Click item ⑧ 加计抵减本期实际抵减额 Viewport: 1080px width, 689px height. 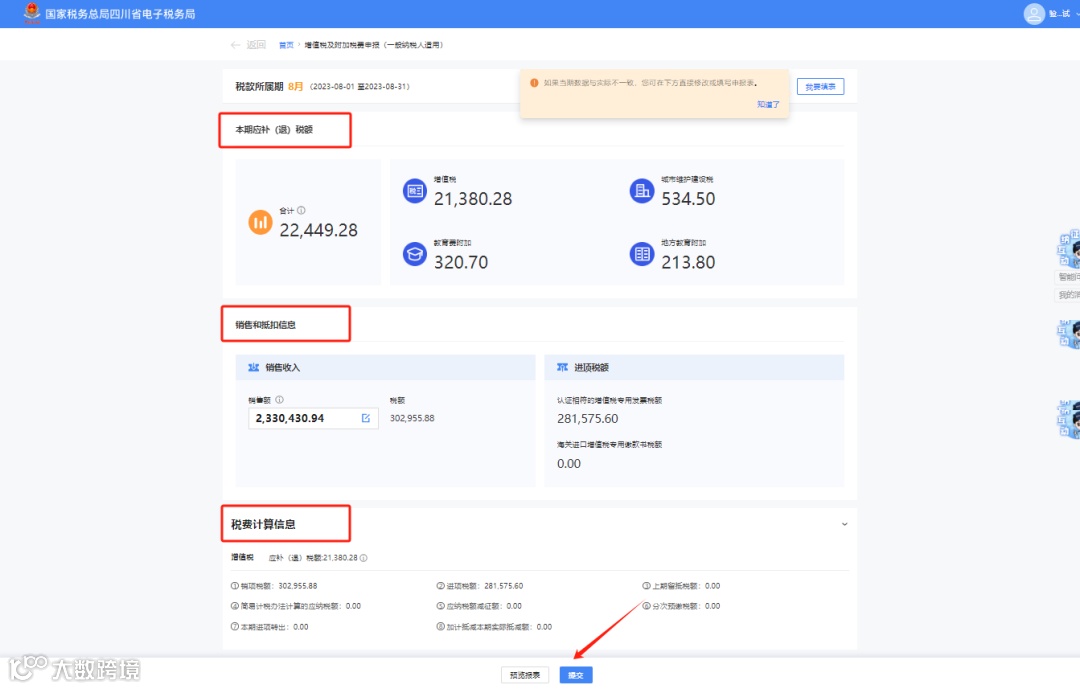click(495, 627)
